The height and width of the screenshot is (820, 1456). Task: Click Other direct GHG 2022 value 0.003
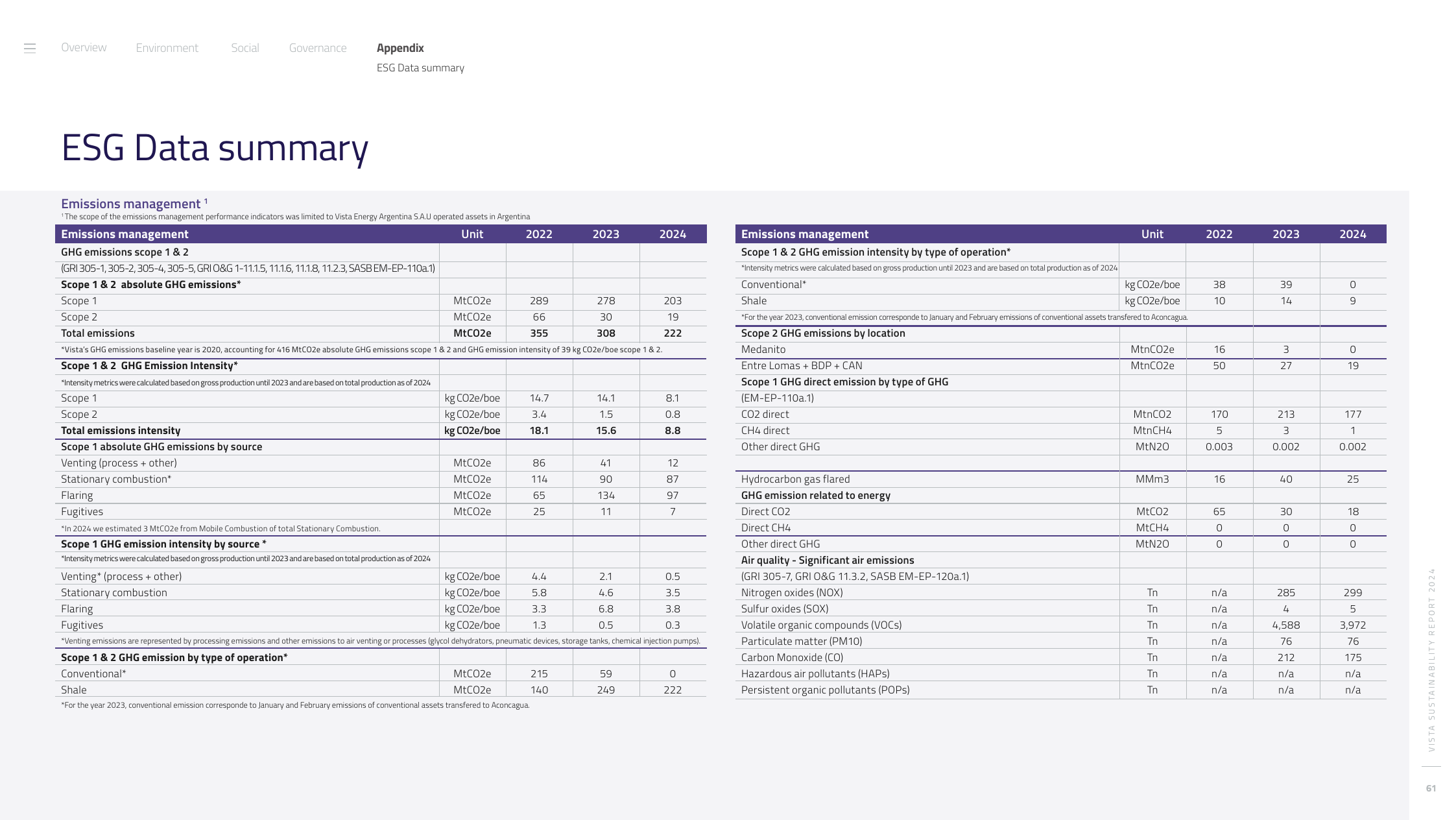(x=1219, y=447)
